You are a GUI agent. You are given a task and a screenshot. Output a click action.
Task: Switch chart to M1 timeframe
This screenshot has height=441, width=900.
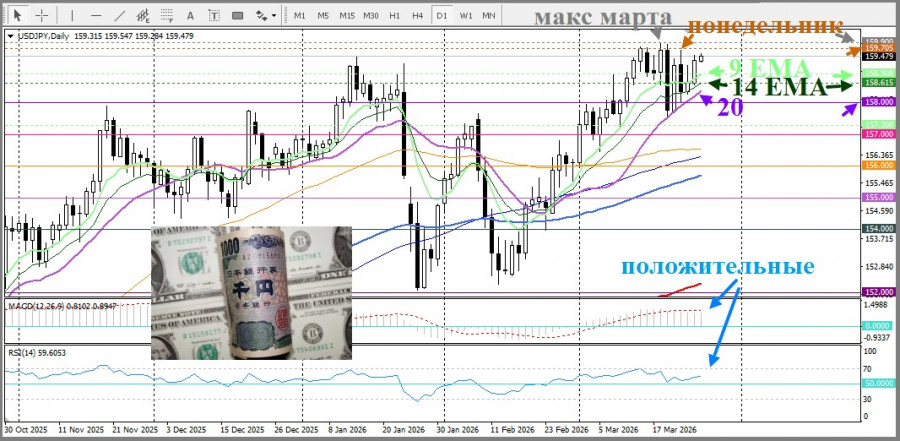tap(300, 16)
